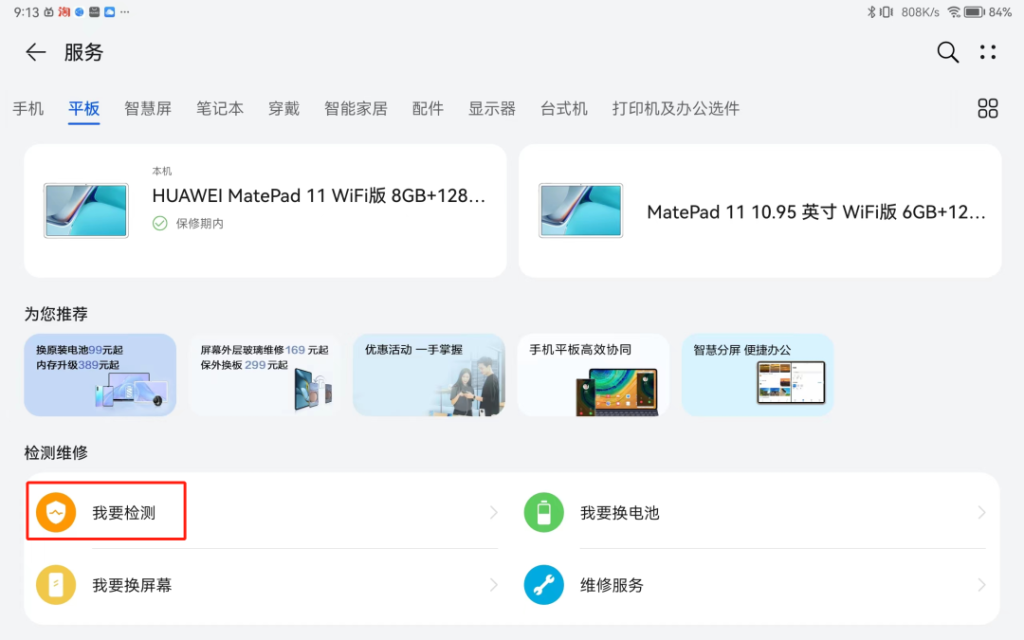Tap the Taobao notification icon

64,12
